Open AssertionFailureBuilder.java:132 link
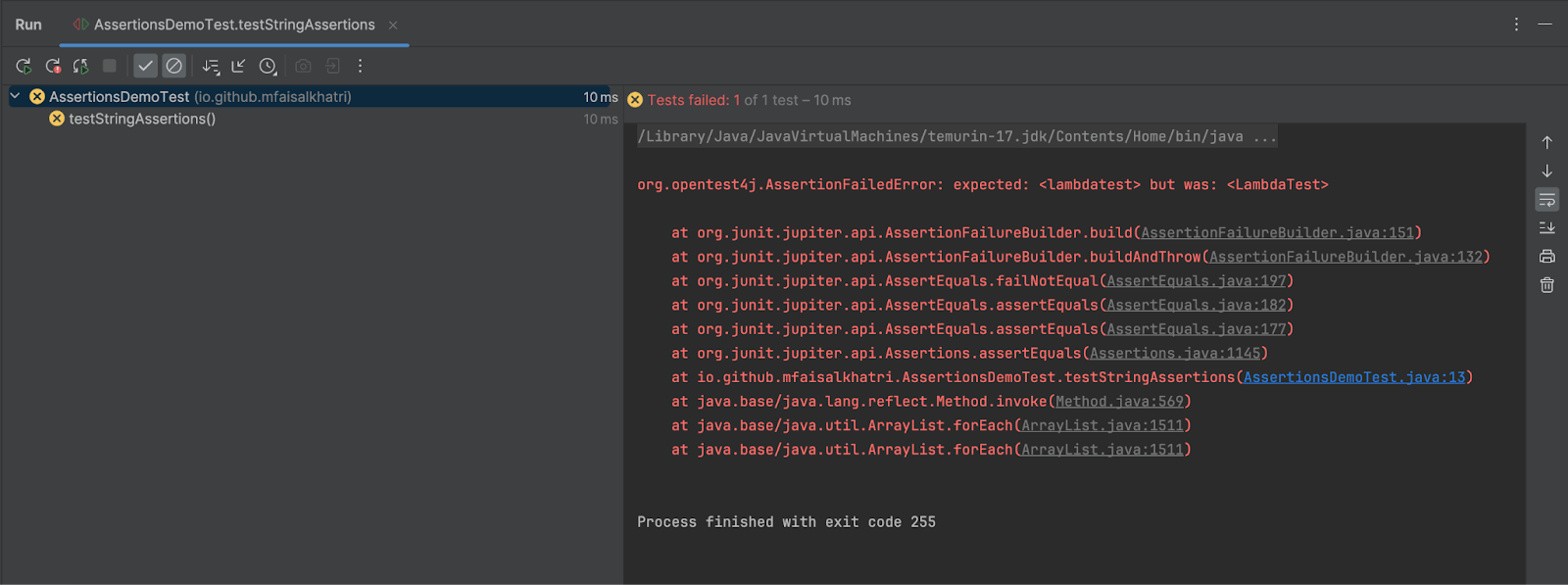The width and height of the screenshot is (1568, 585). click(1346, 257)
